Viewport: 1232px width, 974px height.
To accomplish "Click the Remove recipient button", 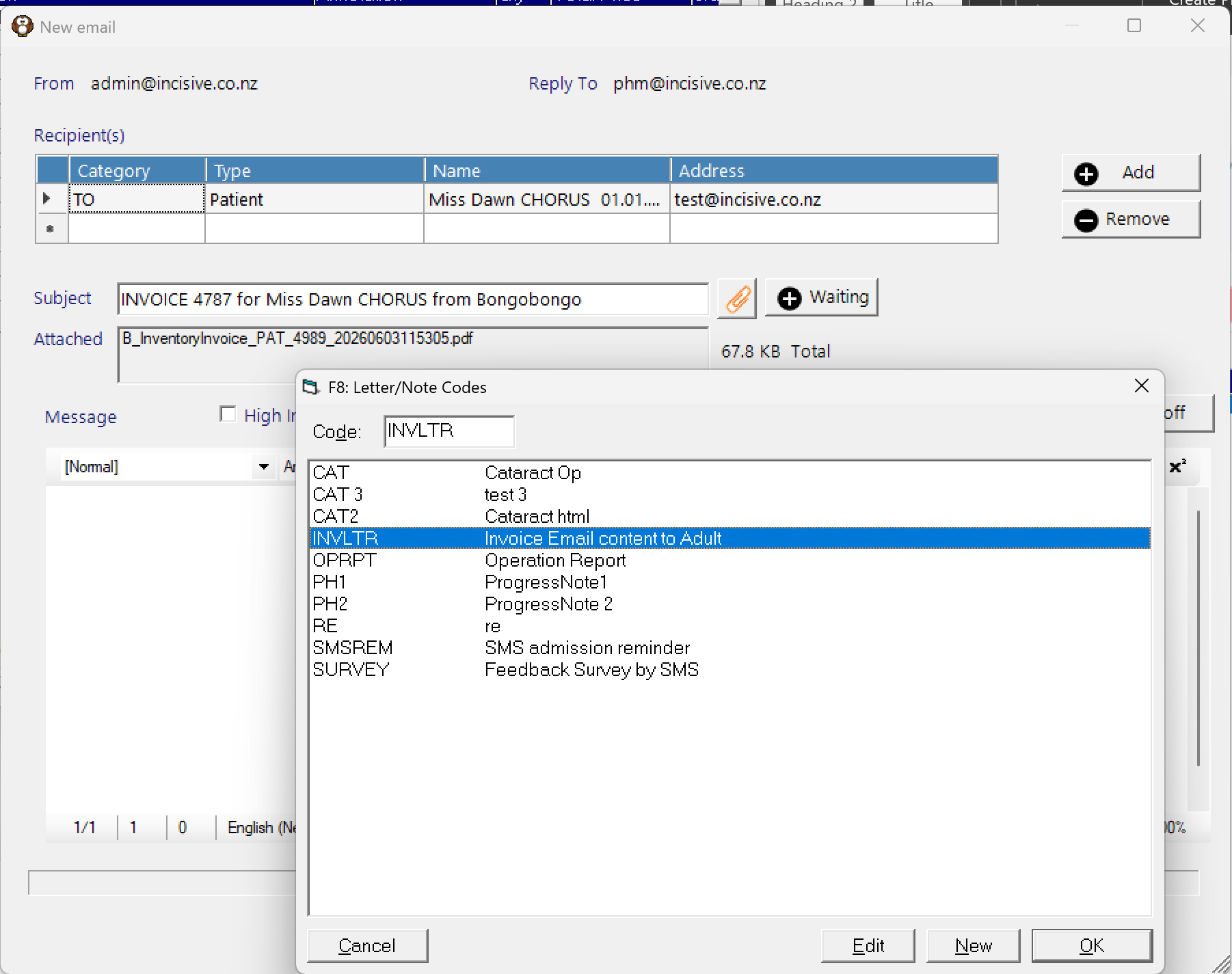I will click(1131, 219).
